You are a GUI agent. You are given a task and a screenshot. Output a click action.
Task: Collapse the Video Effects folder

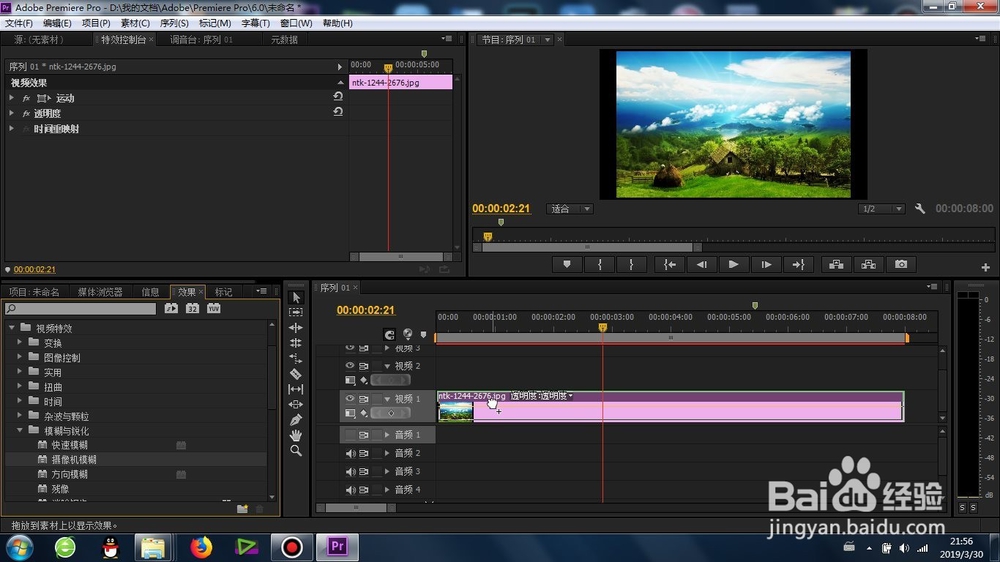[11, 327]
